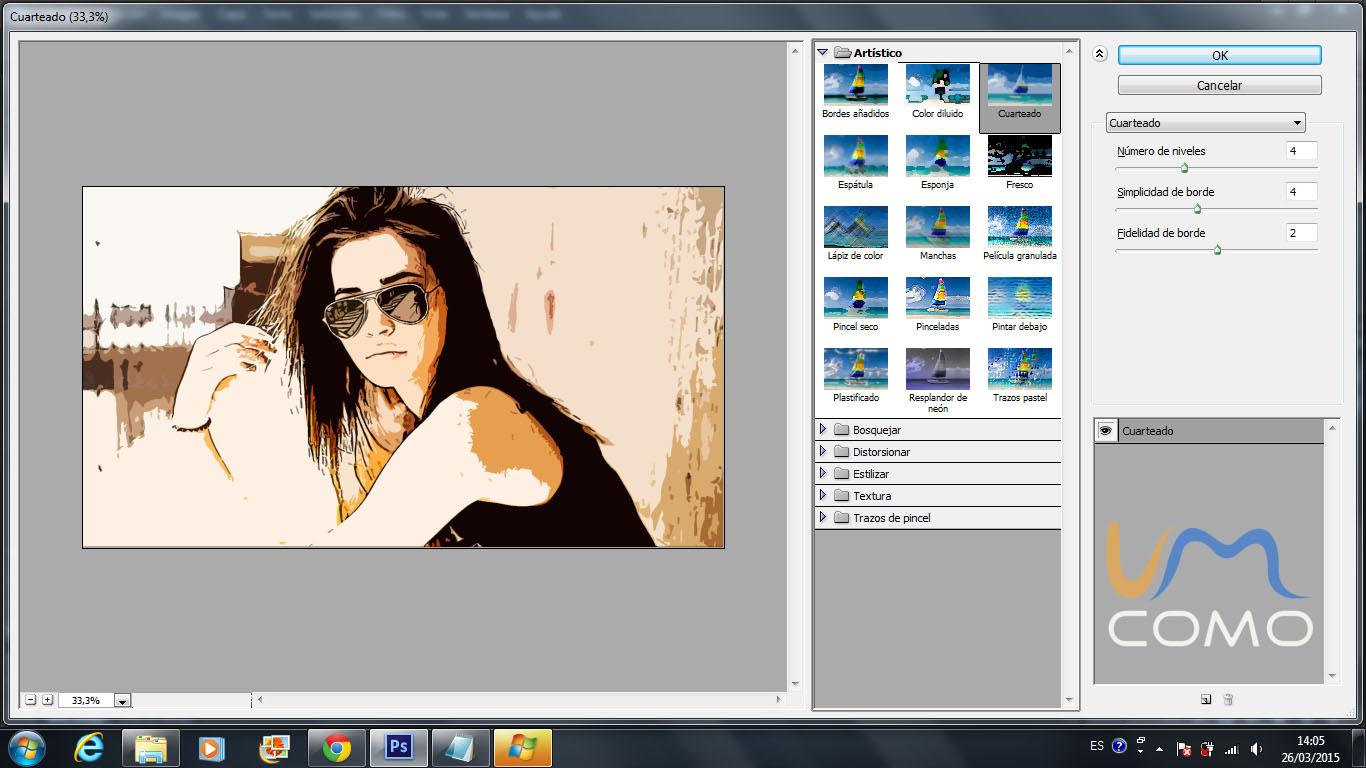The image size is (1366, 768).
Task: Click the Fidelidad de borde value field
Action: pos(1301,233)
